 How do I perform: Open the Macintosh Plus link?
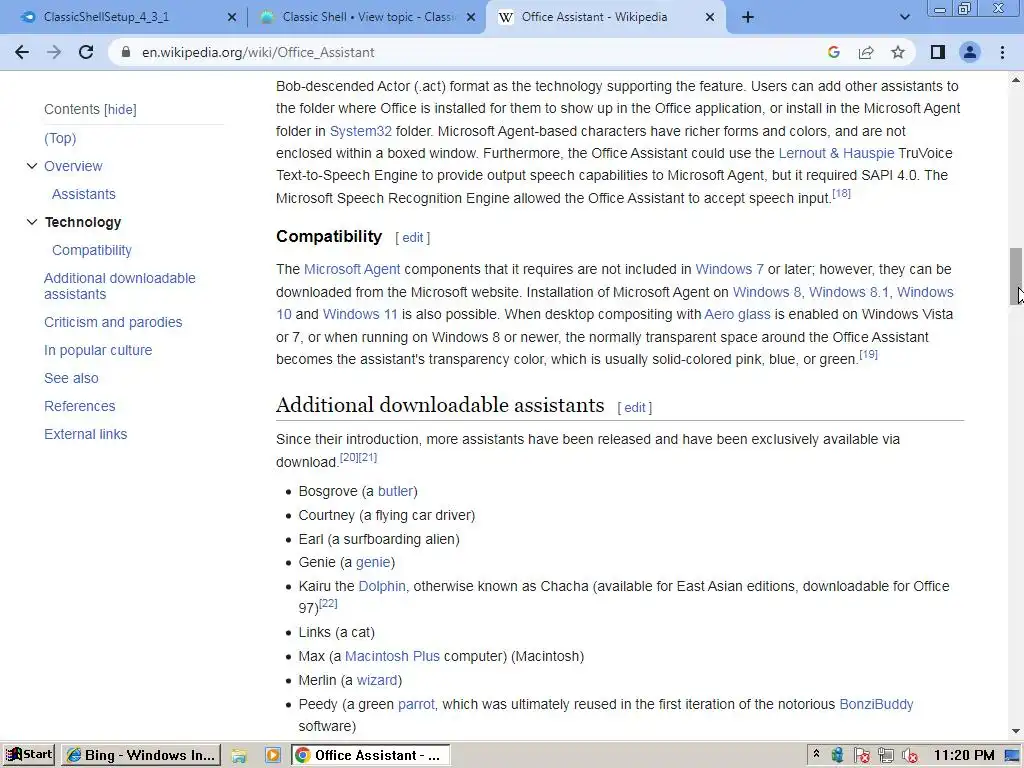tap(392, 656)
